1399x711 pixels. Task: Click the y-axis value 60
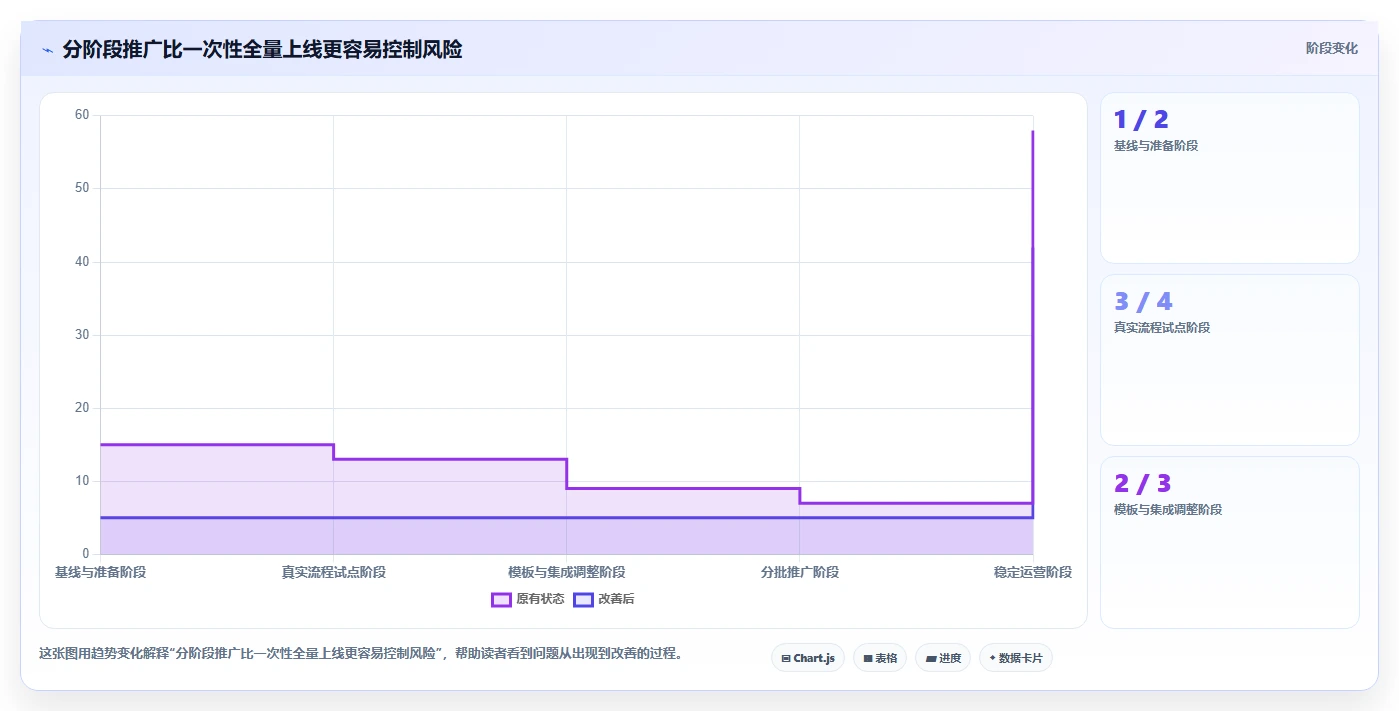82,115
